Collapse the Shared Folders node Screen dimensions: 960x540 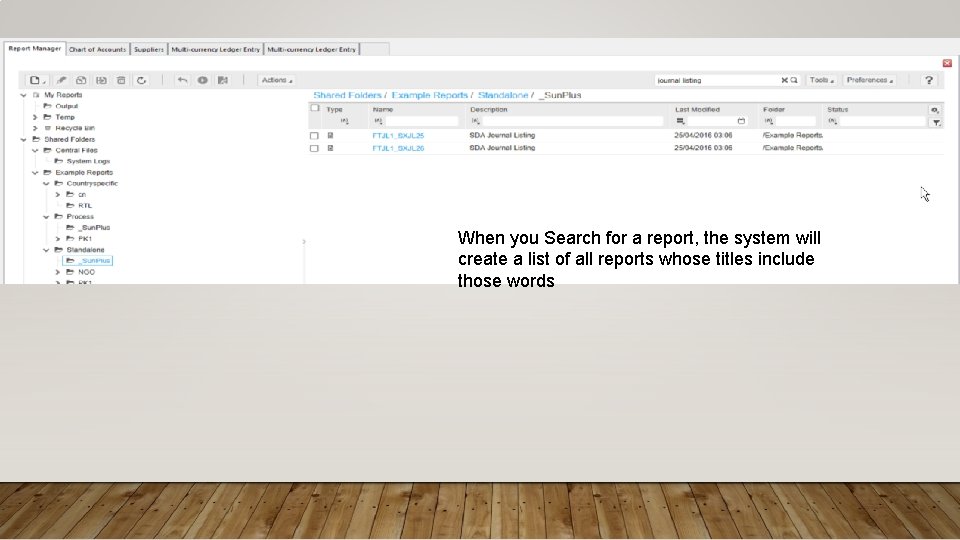click(23, 140)
